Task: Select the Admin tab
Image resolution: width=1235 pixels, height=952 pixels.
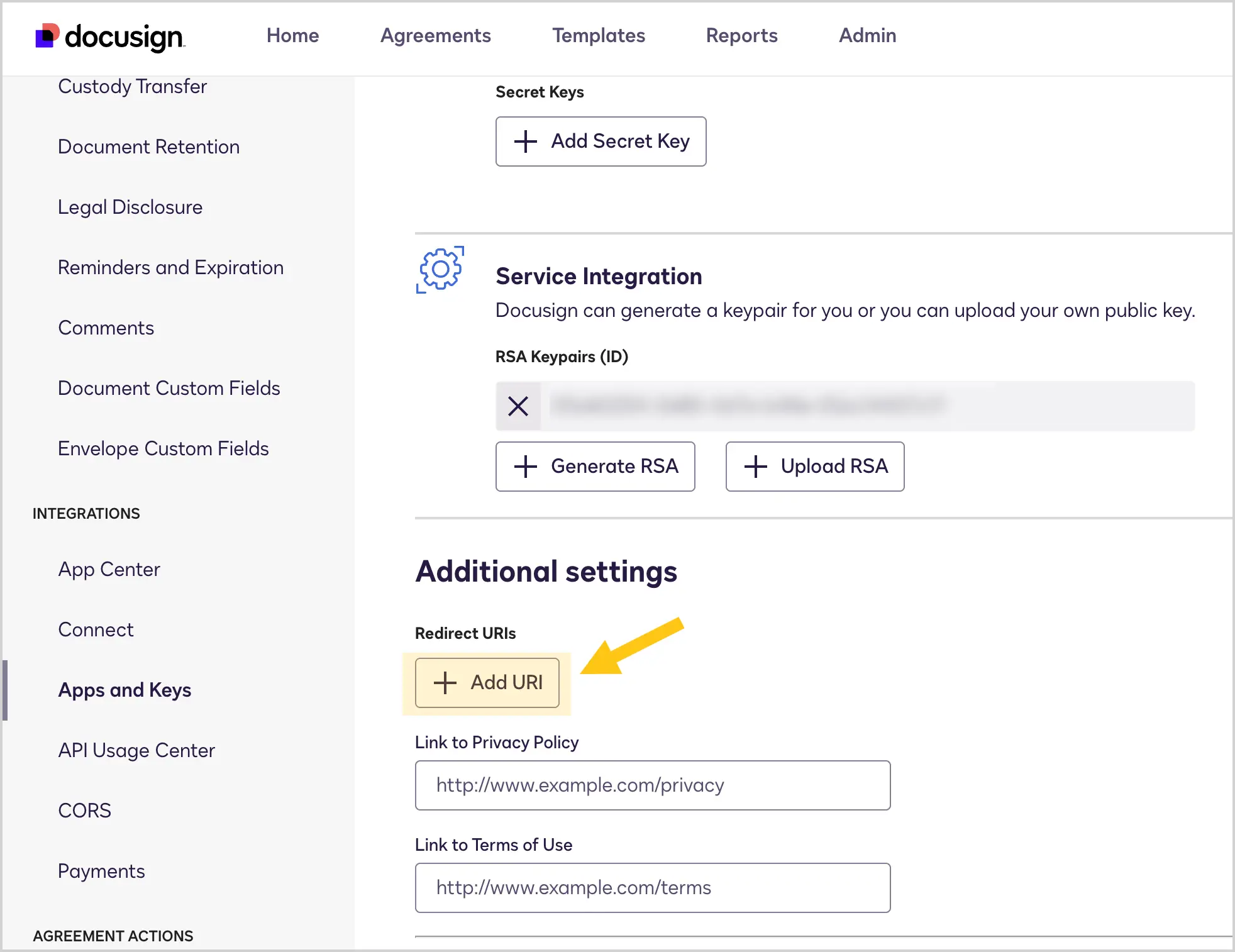Action: click(x=868, y=36)
